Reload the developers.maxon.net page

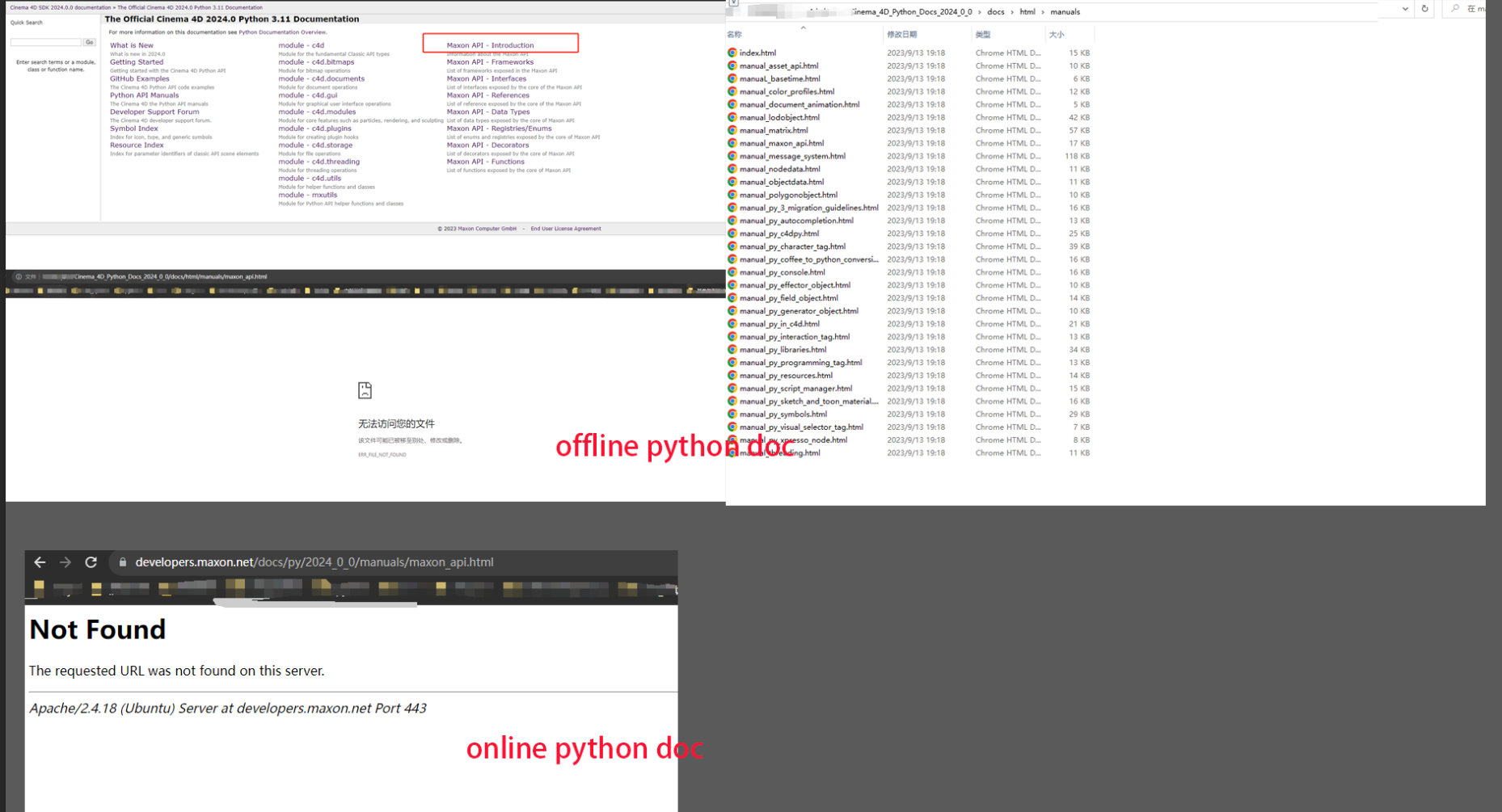(x=91, y=562)
